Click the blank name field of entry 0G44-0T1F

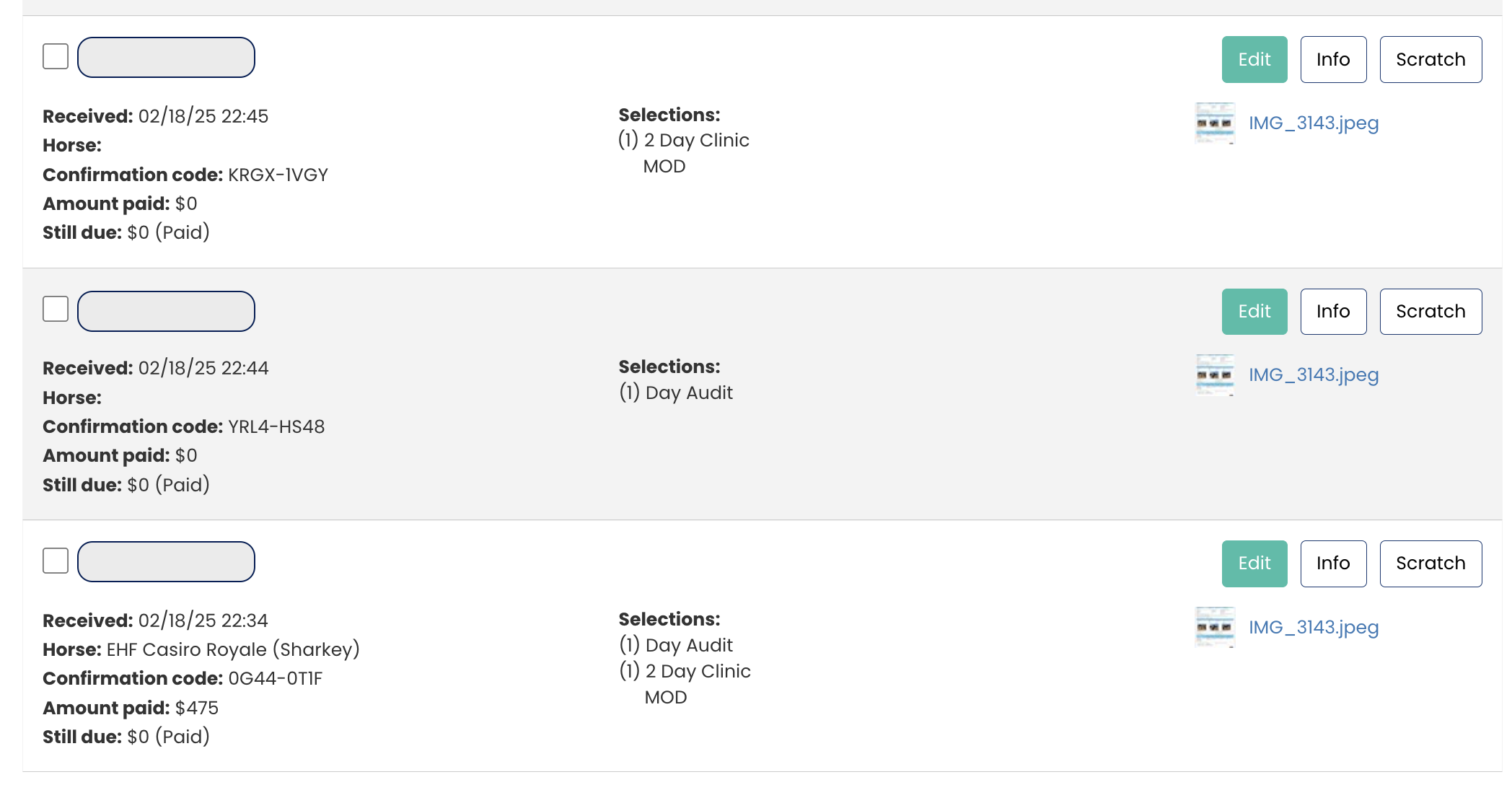[166, 561]
